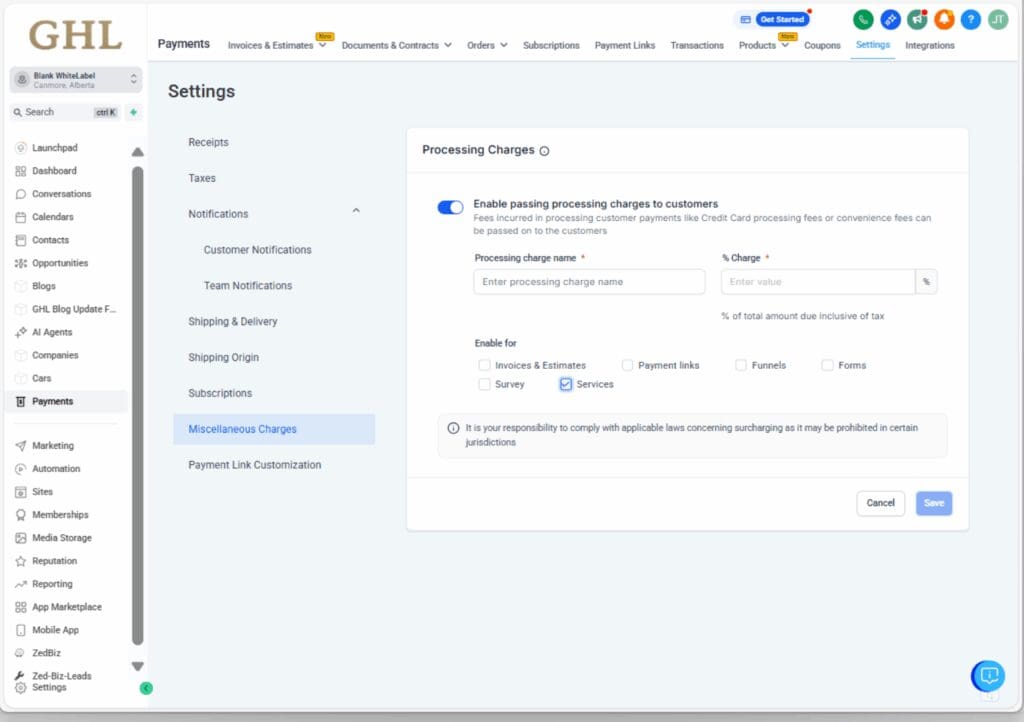Open the AI Agents section
Image resolution: width=1024 pixels, height=722 pixels.
(x=22, y=332)
